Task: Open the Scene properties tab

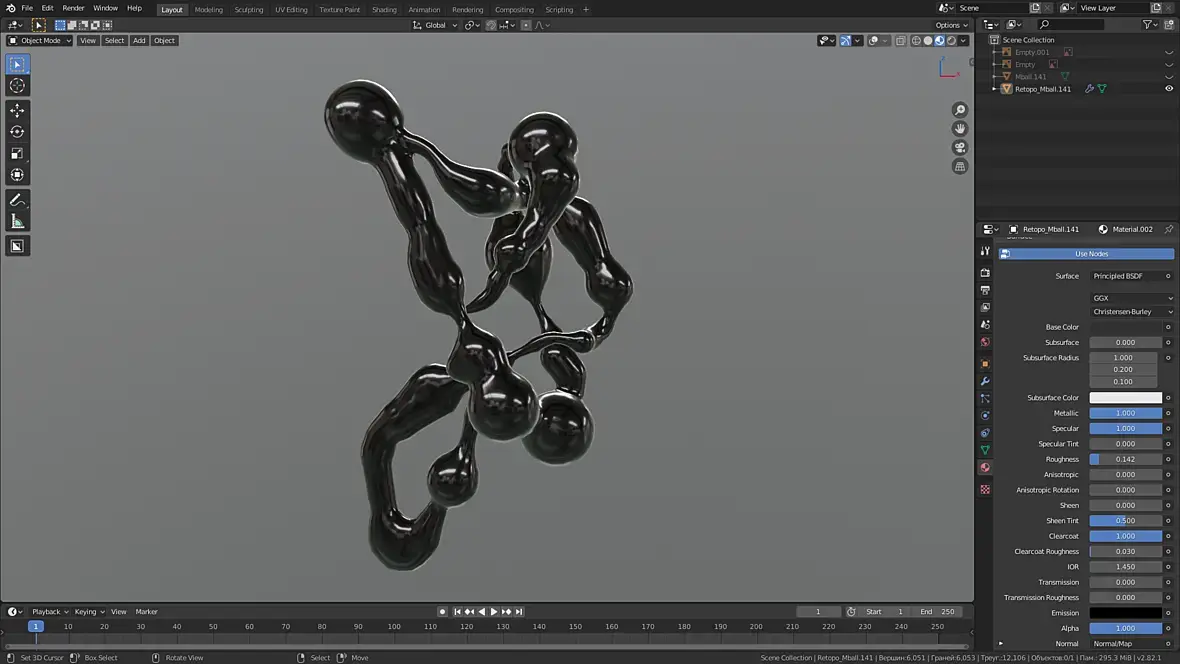Action: point(985,324)
